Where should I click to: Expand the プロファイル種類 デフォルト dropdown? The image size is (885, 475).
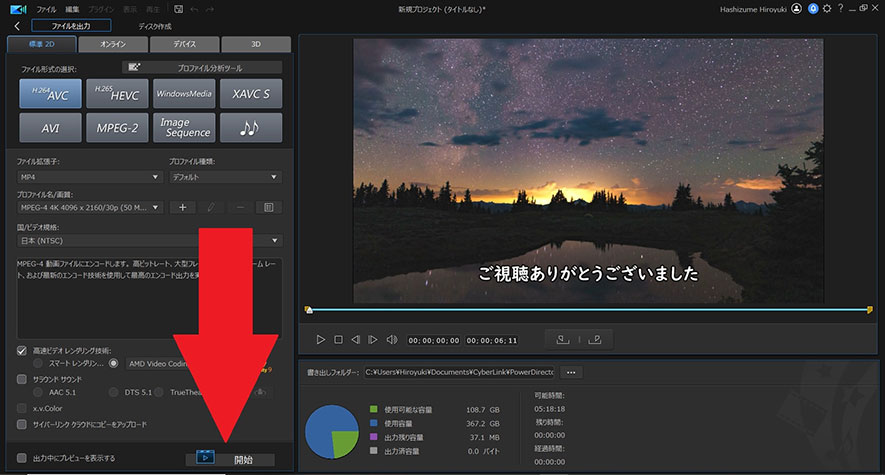224,177
